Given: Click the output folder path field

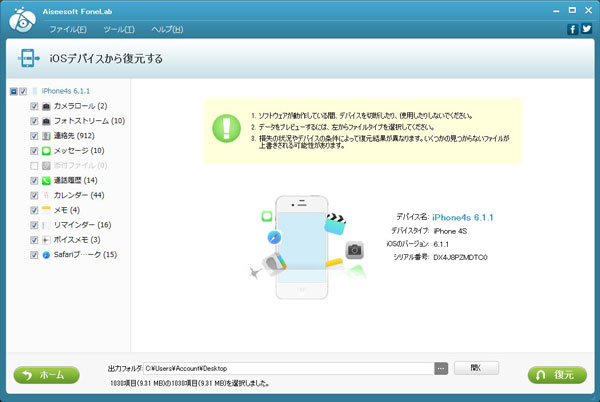Looking at the screenshot, I should click(x=289, y=368).
